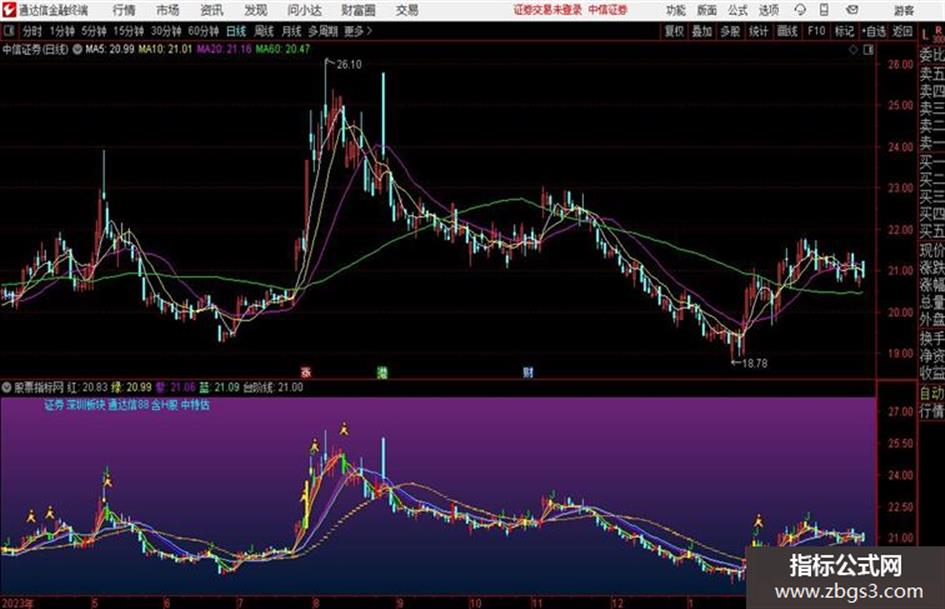
Task: Switch to the 1分钟 period tab
Action: tap(62, 31)
